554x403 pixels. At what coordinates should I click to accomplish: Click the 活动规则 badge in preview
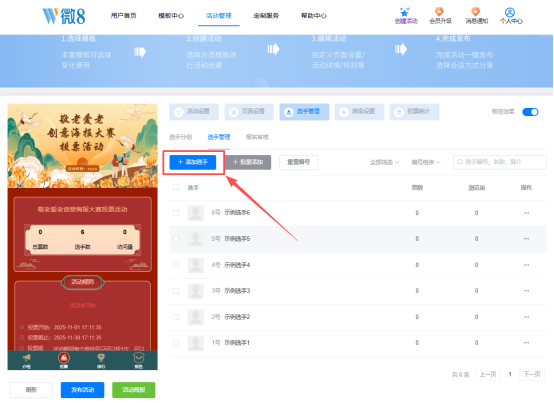(x=83, y=282)
